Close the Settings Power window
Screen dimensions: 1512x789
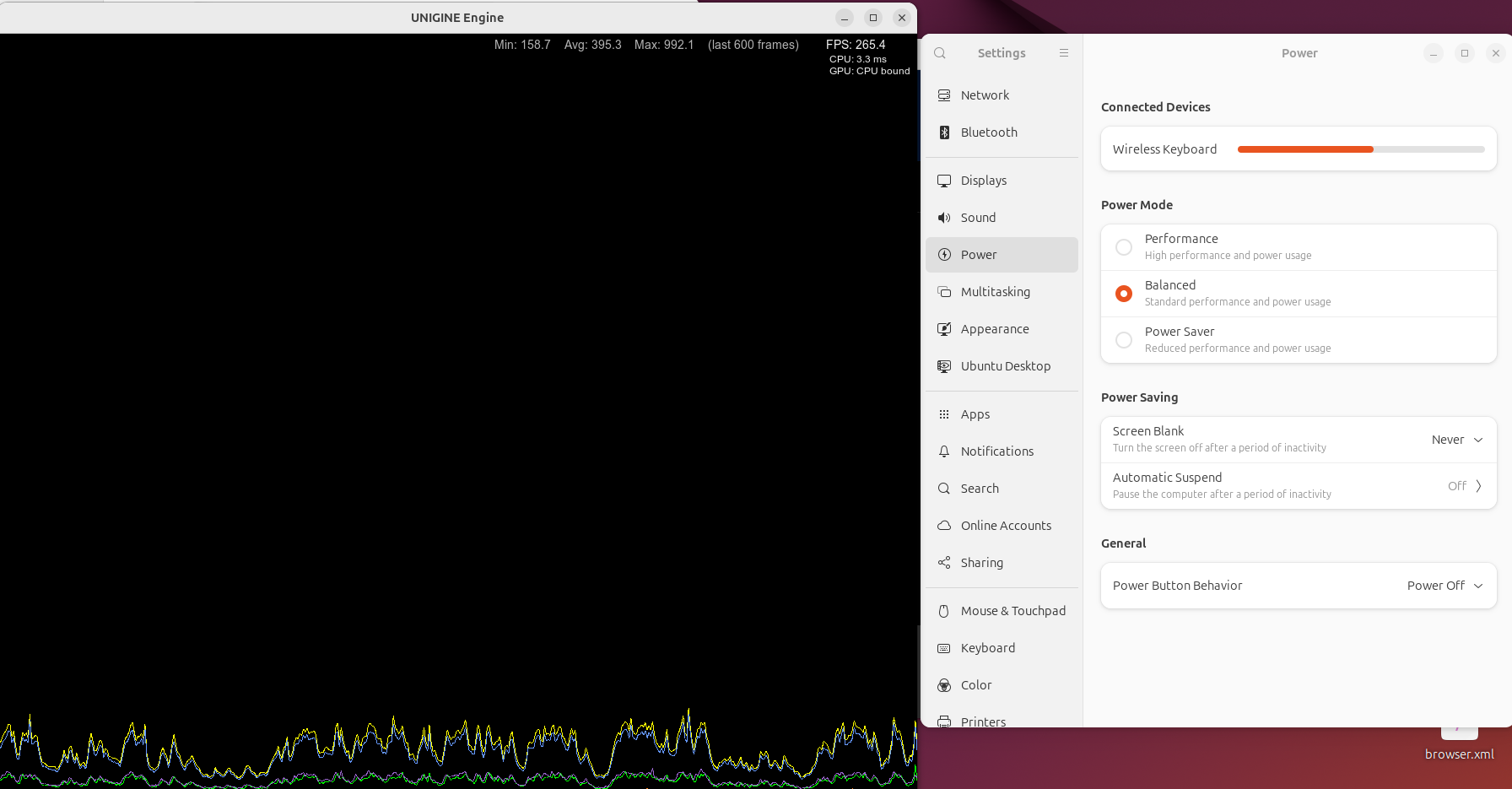coord(1496,53)
